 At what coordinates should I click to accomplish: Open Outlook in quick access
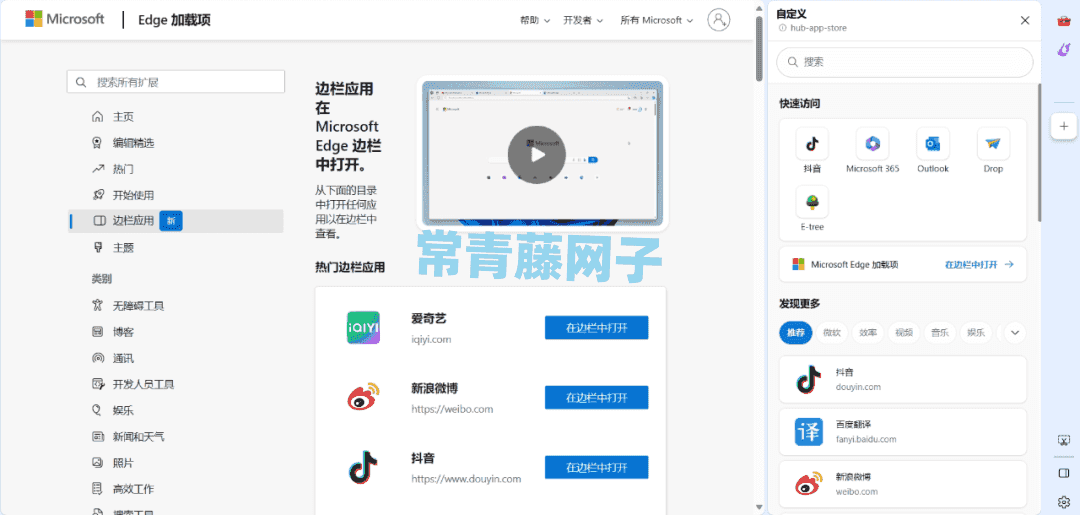(933, 151)
